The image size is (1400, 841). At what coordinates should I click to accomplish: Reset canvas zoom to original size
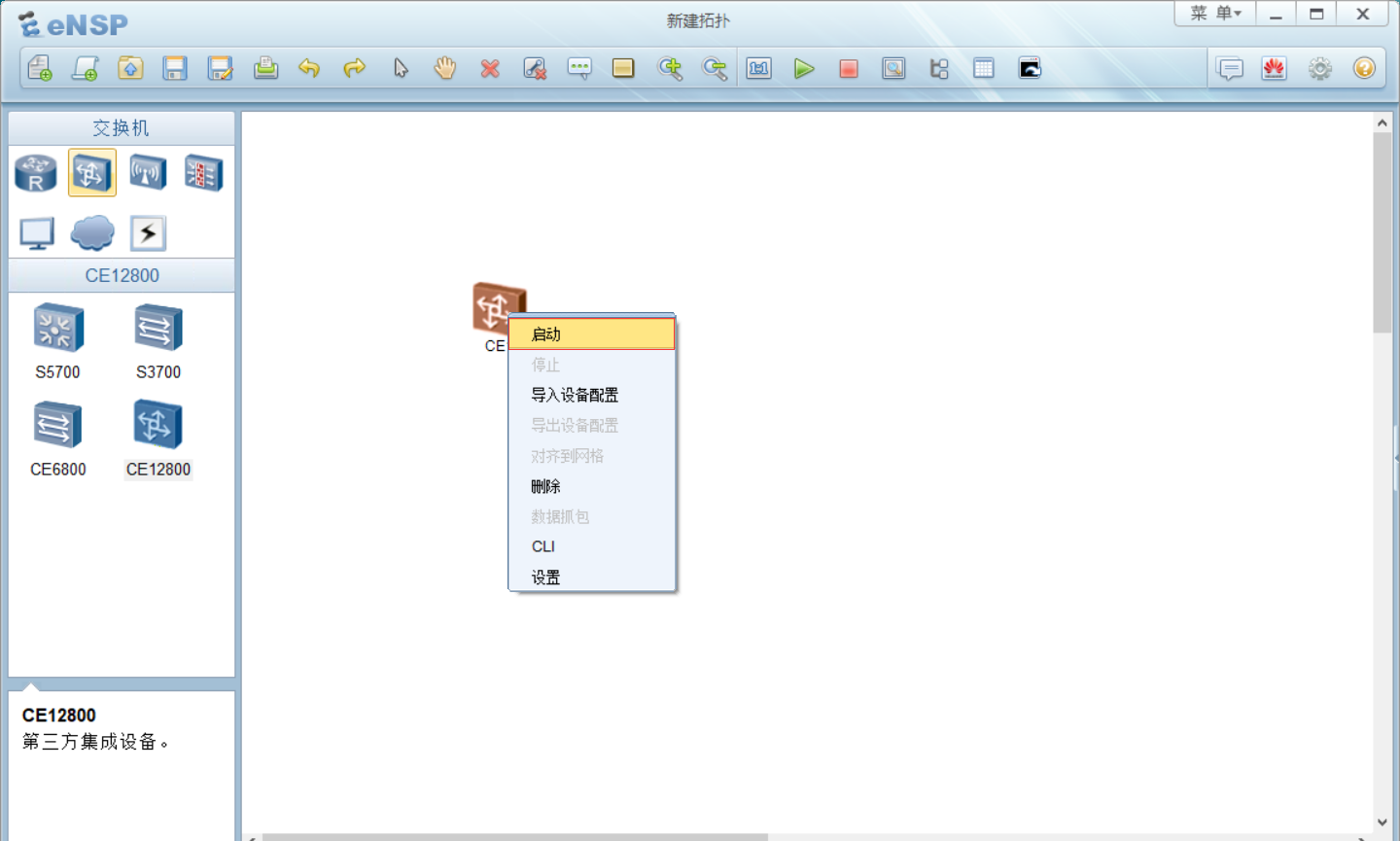[x=758, y=68]
